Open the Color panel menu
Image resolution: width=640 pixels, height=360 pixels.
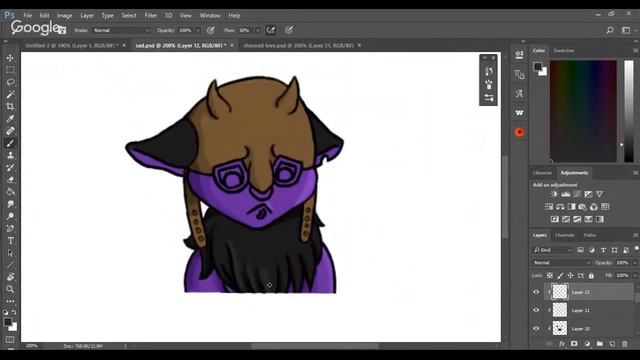tap(636, 51)
